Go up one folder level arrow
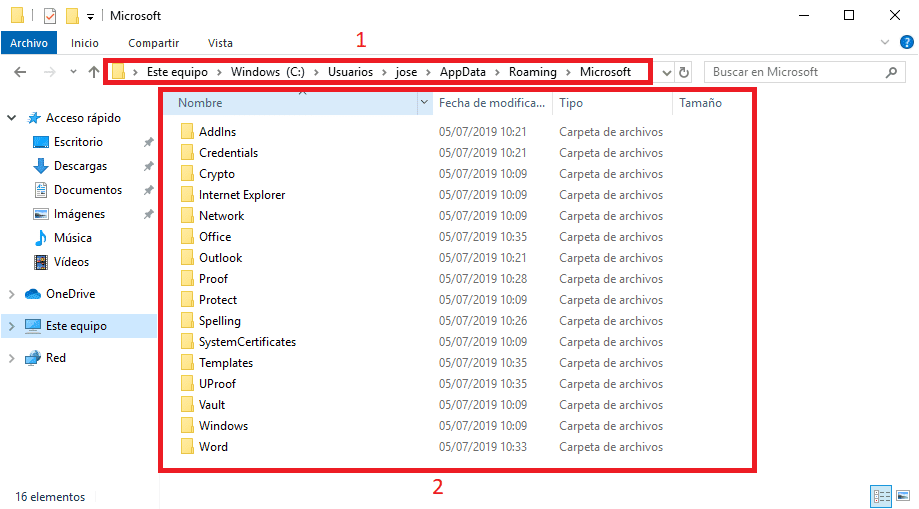919x509 pixels. (94, 72)
